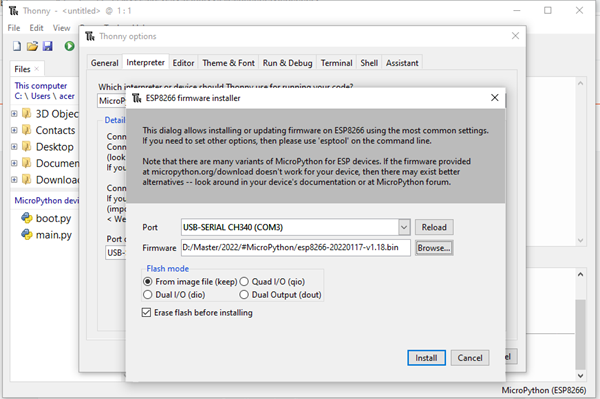Click the This computer link in Files panel
Image resolution: width=600 pixels, height=399 pixels.
tap(41, 86)
